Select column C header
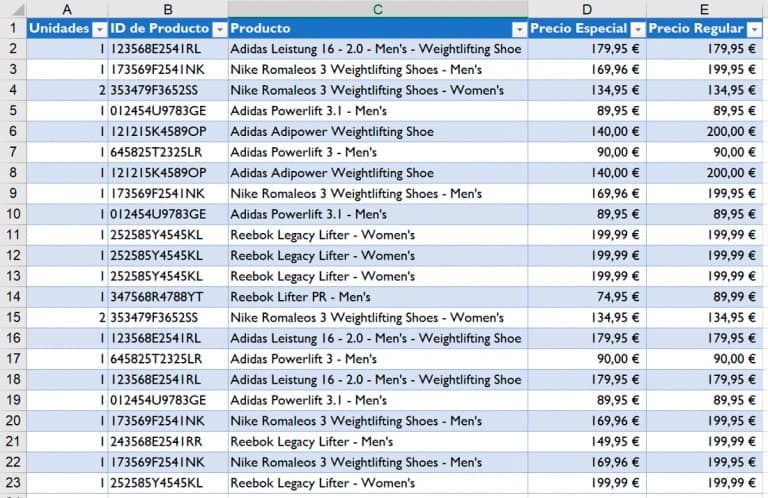This screenshot has width=768, height=498. click(x=378, y=9)
